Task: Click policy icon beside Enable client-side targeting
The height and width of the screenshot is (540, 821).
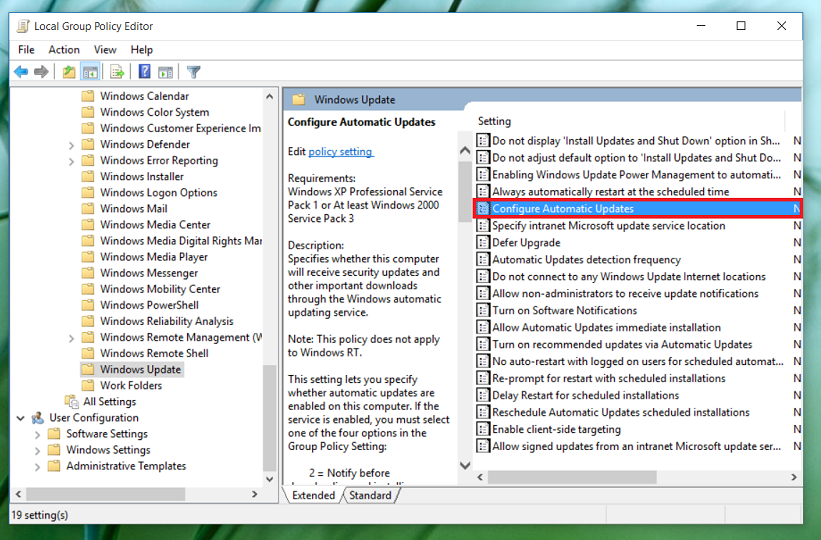Action: [x=483, y=429]
